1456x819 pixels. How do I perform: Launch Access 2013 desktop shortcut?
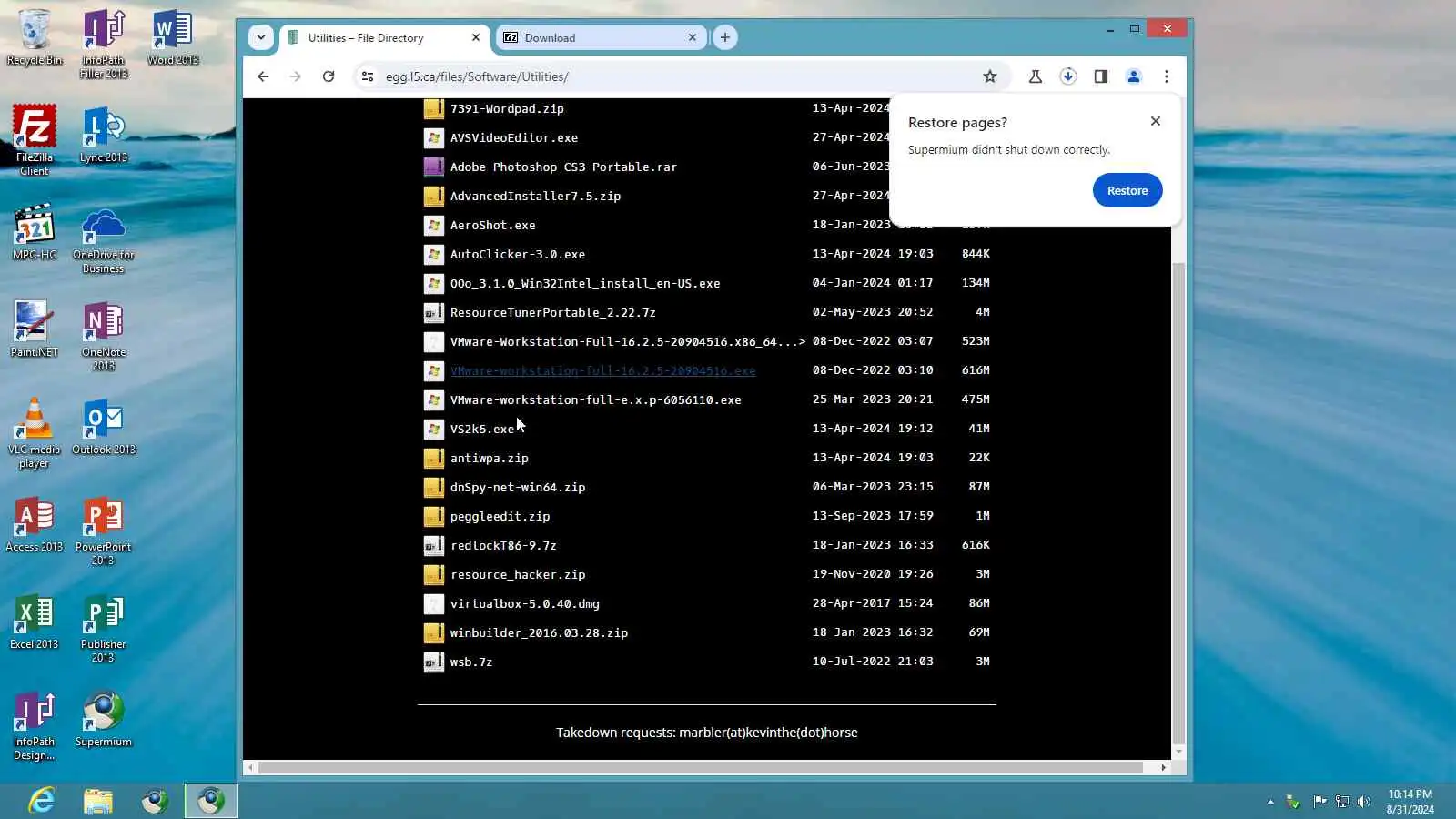tap(35, 524)
